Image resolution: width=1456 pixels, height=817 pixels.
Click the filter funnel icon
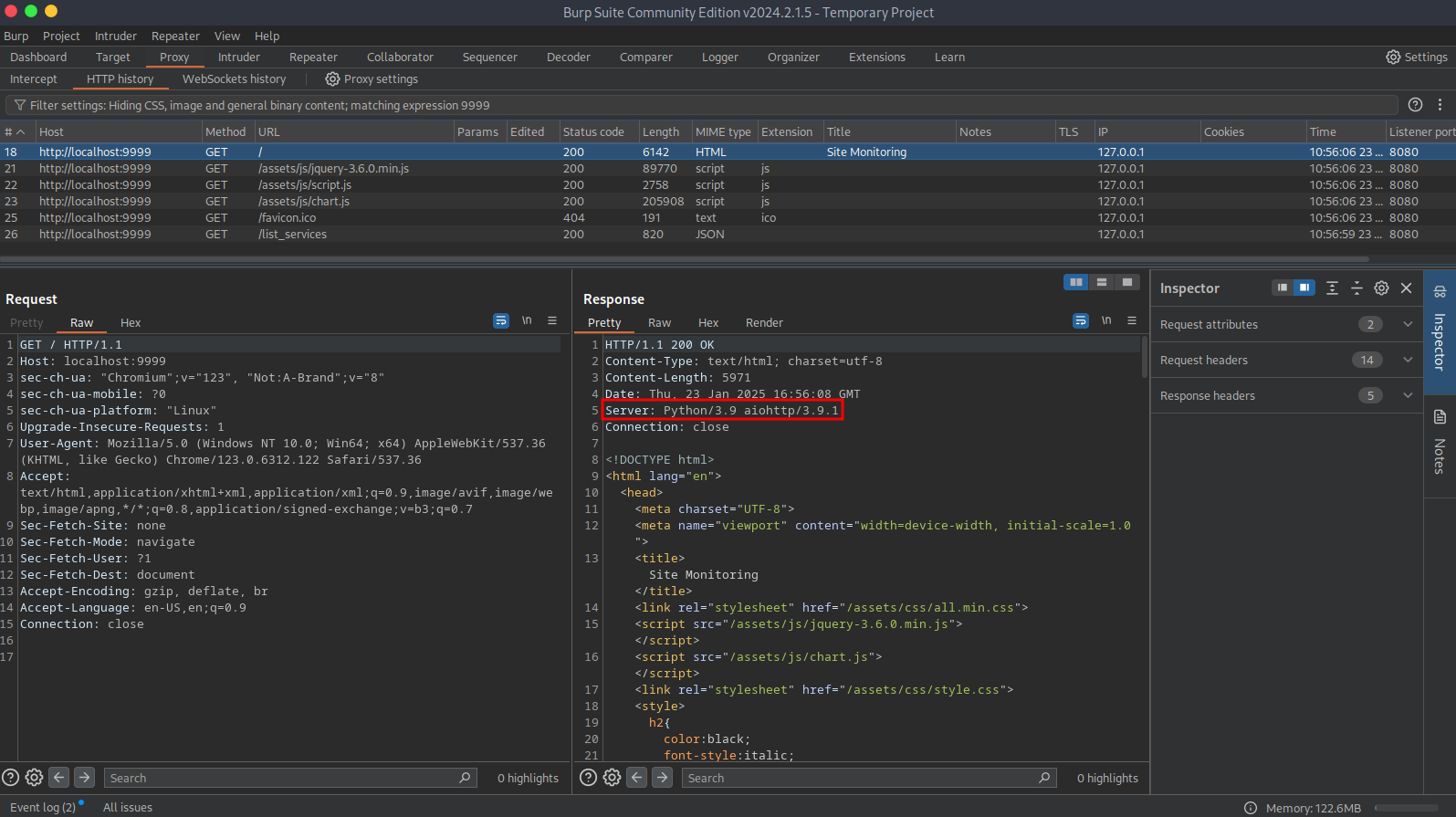click(x=19, y=105)
